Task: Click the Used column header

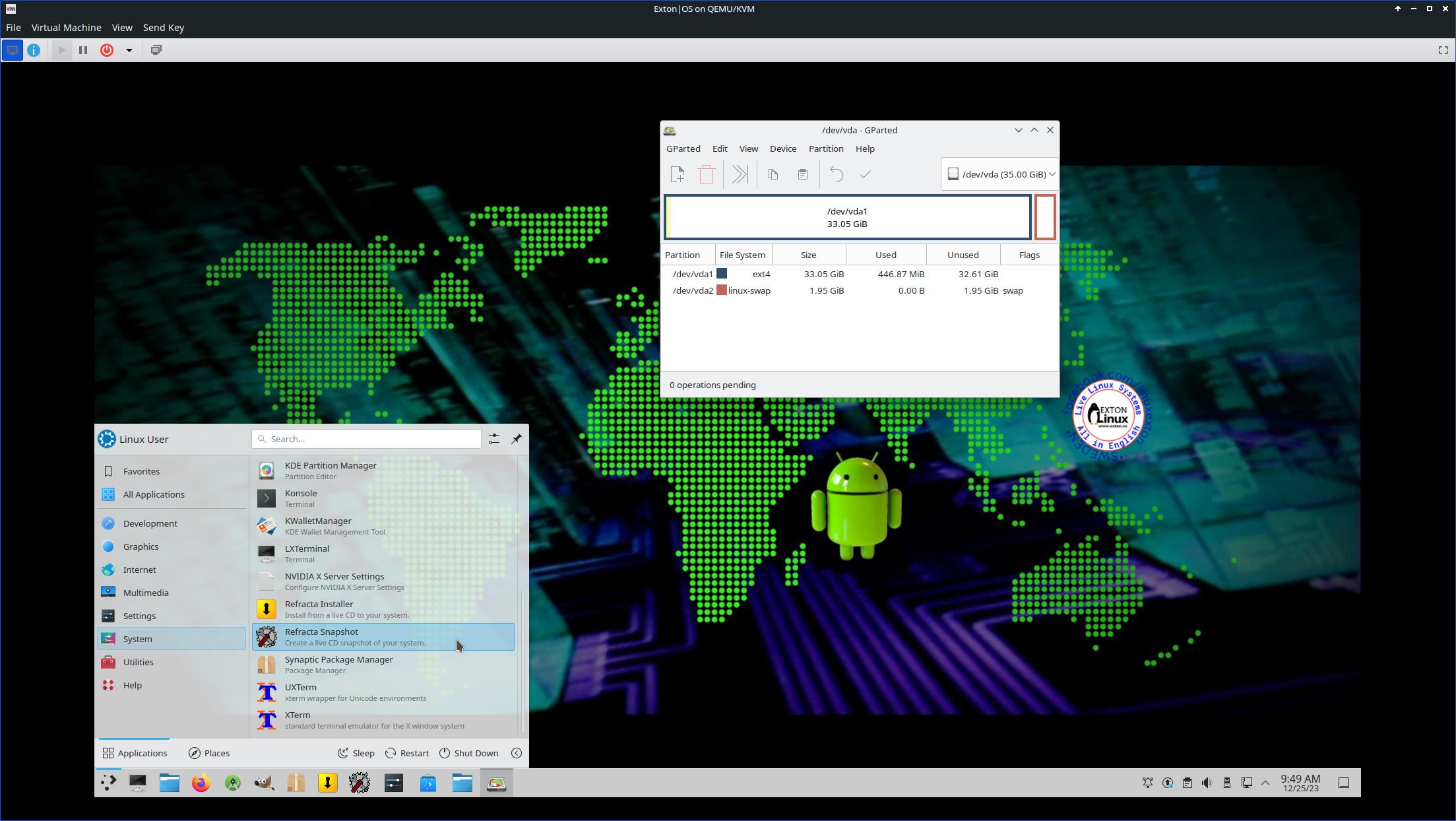Action: point(886,255)
